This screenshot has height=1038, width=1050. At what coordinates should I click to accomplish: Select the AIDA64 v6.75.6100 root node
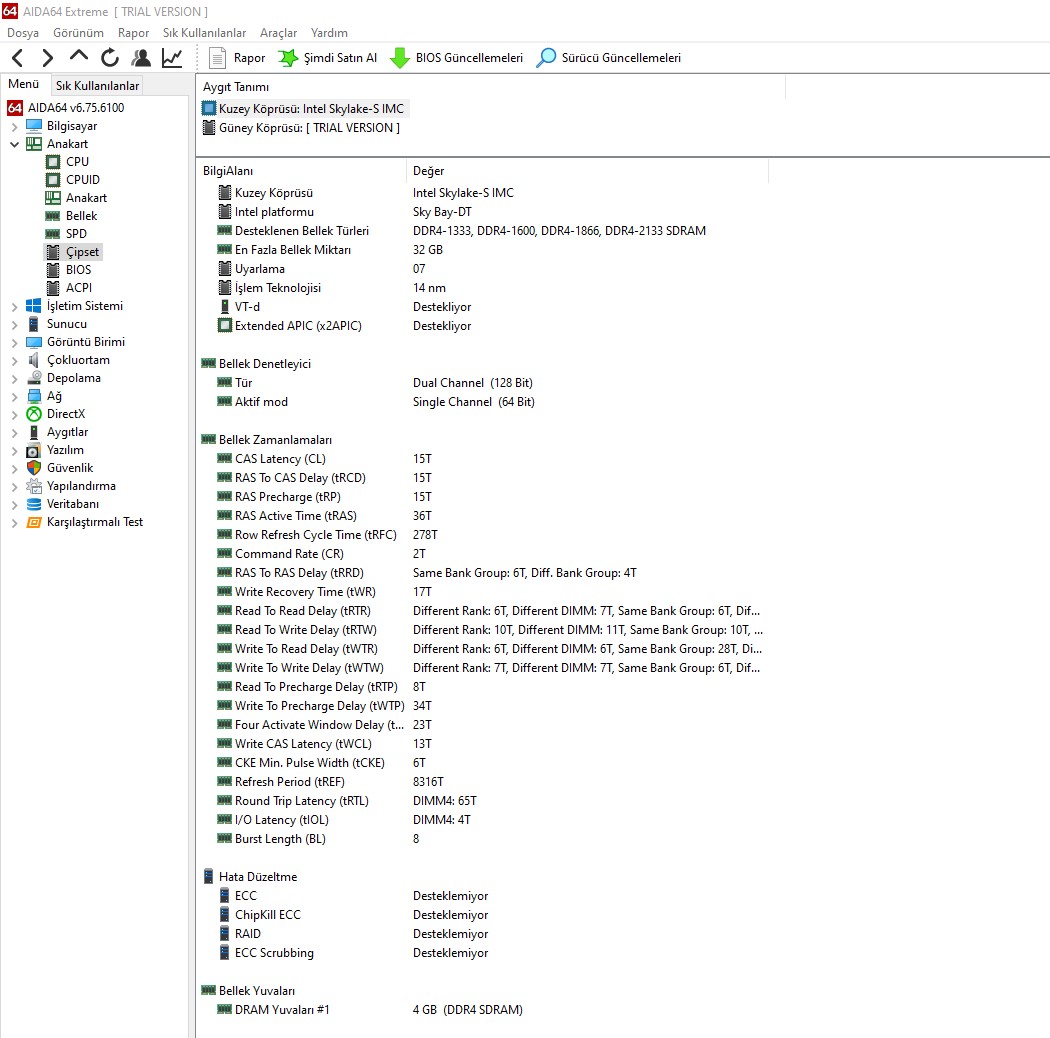click(66, 108)
